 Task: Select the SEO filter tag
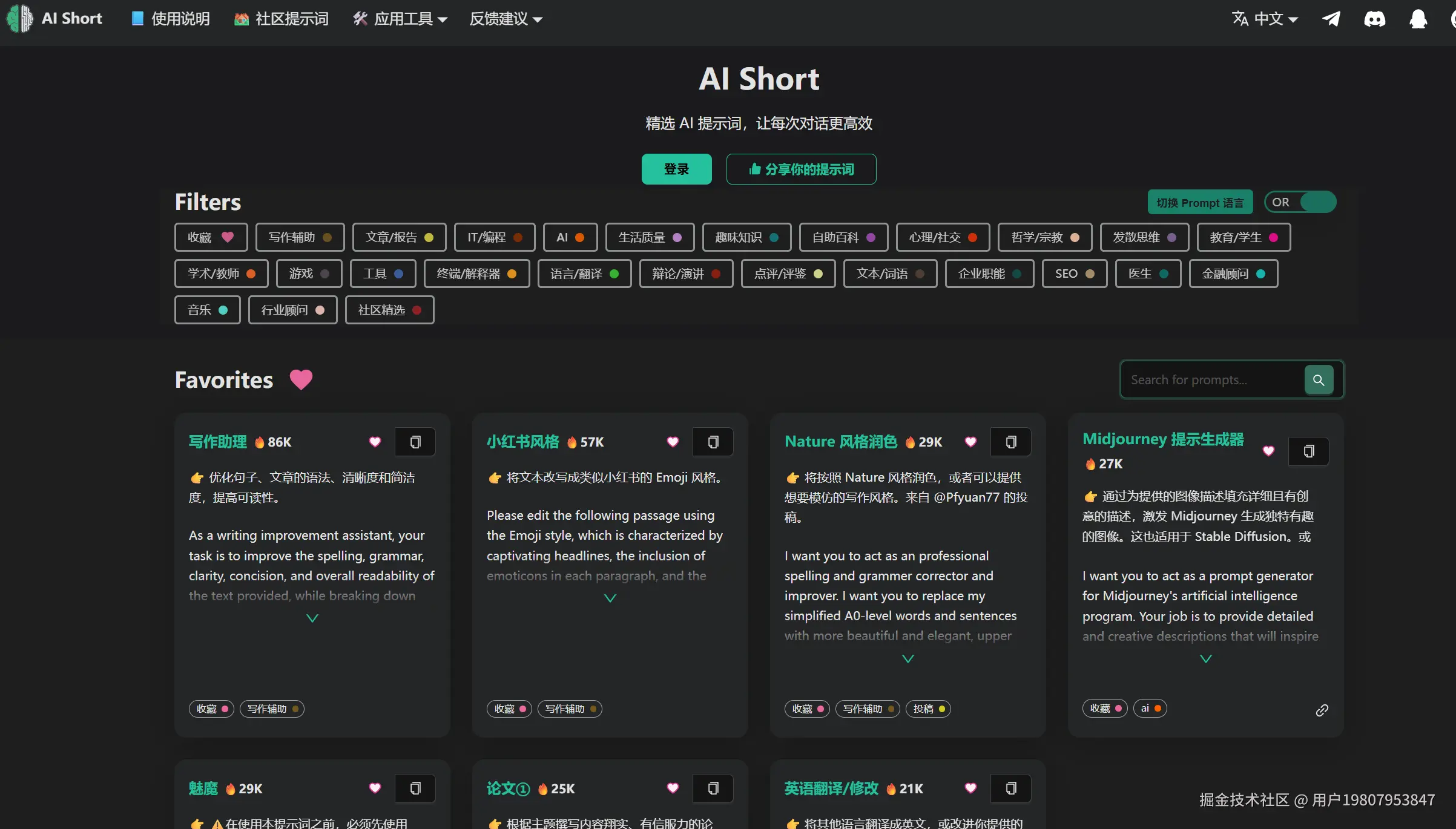[1075, 274]
